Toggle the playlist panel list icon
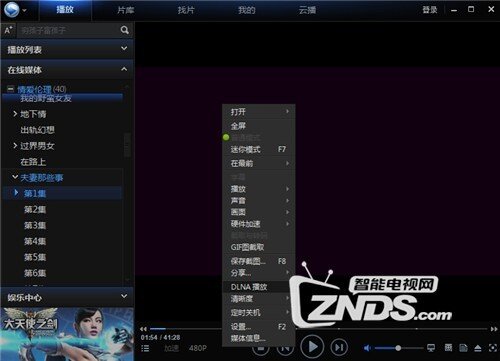Viewport: 500px width, 361px height. tap(145, 348)
